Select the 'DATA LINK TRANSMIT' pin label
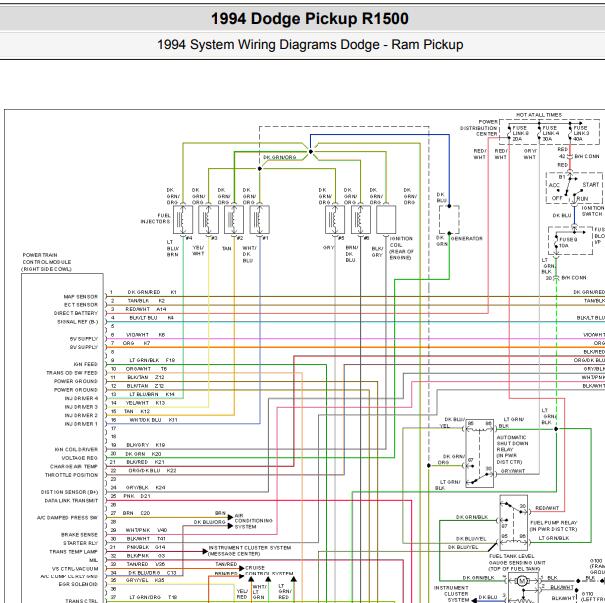 coord(70,500)
